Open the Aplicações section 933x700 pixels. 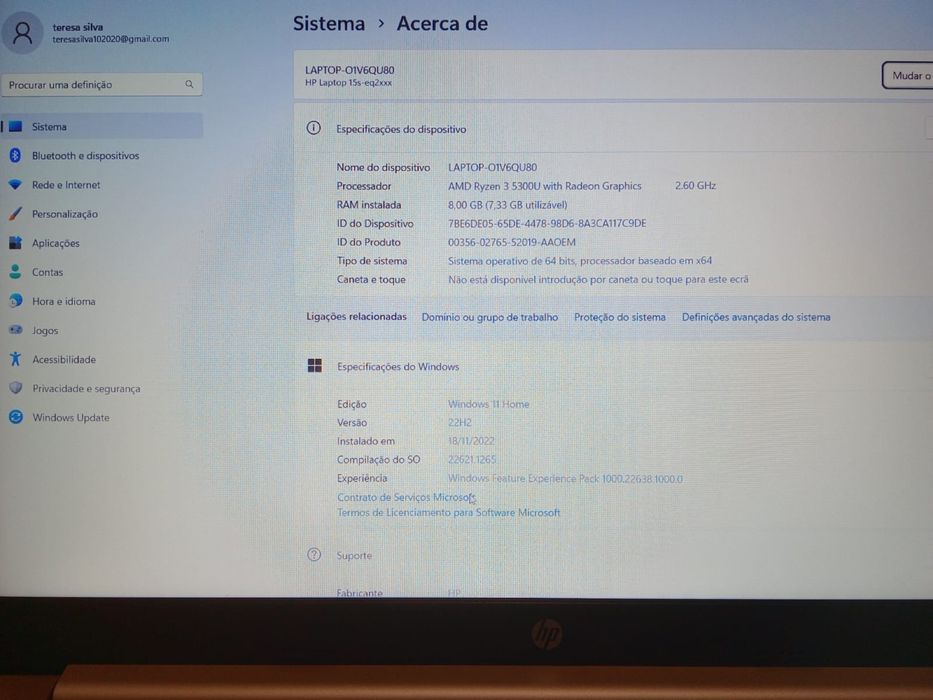point(55,243)
